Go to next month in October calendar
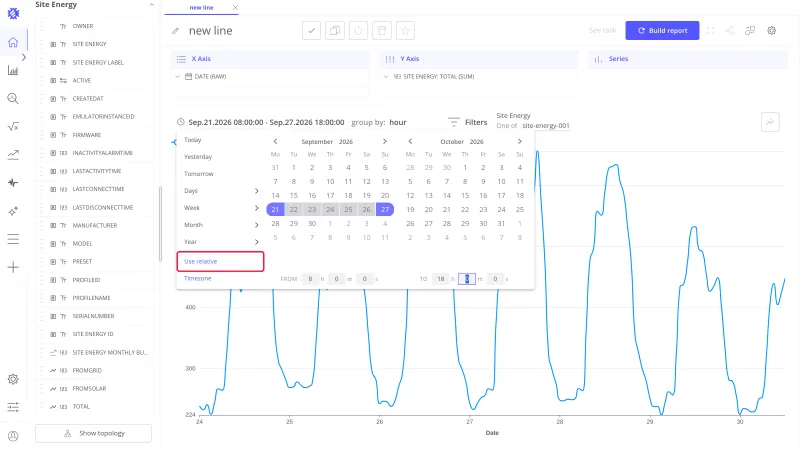800x450 pixels. coord(519,141)
